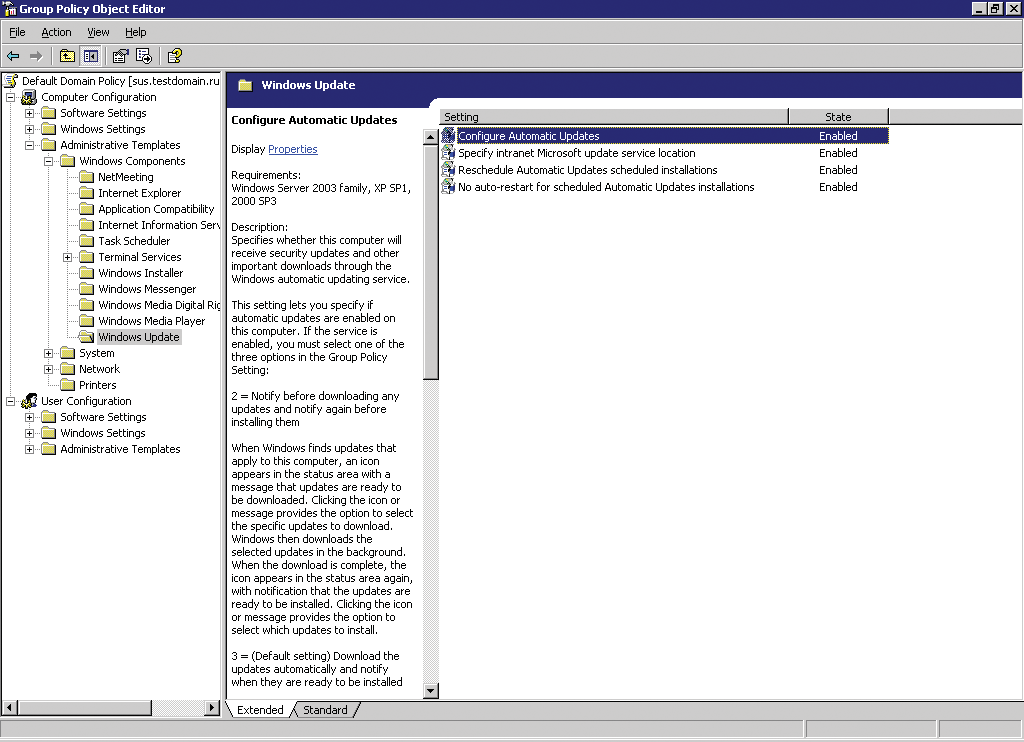Sort list by the State column header
1024x742 pixels.
839,117
